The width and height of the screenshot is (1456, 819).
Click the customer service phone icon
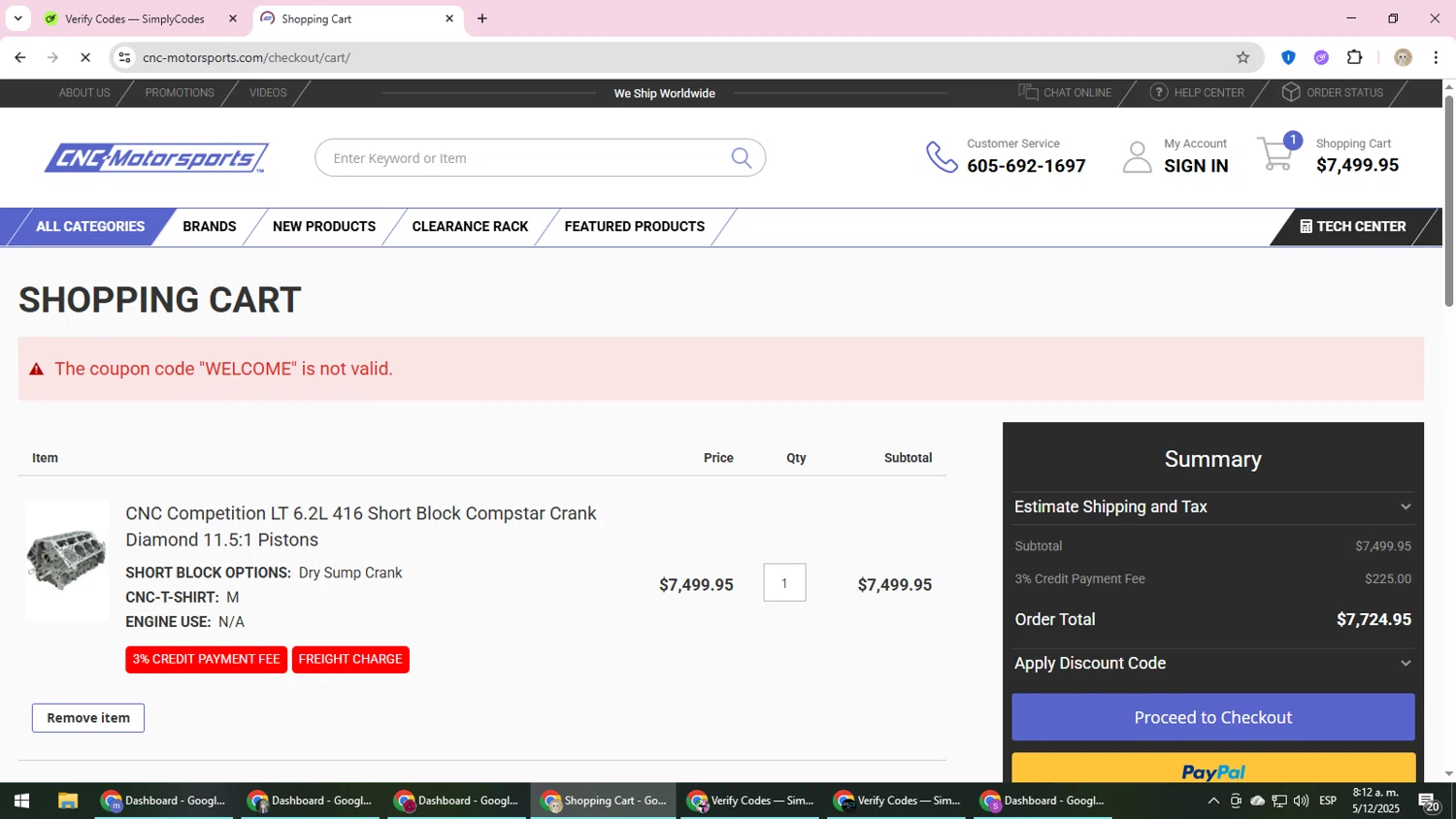942,157
